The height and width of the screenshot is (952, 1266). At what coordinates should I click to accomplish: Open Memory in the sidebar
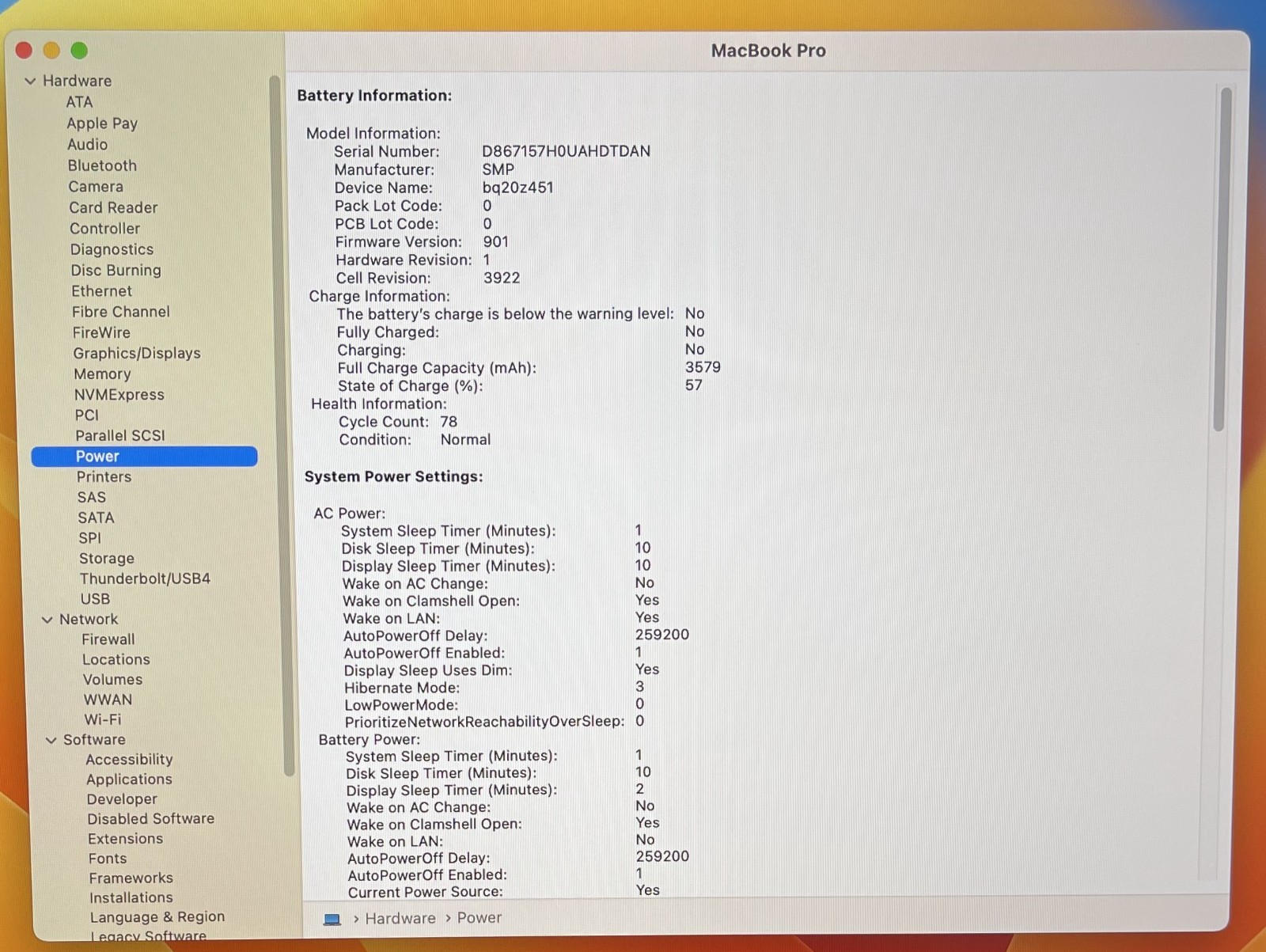102,374
